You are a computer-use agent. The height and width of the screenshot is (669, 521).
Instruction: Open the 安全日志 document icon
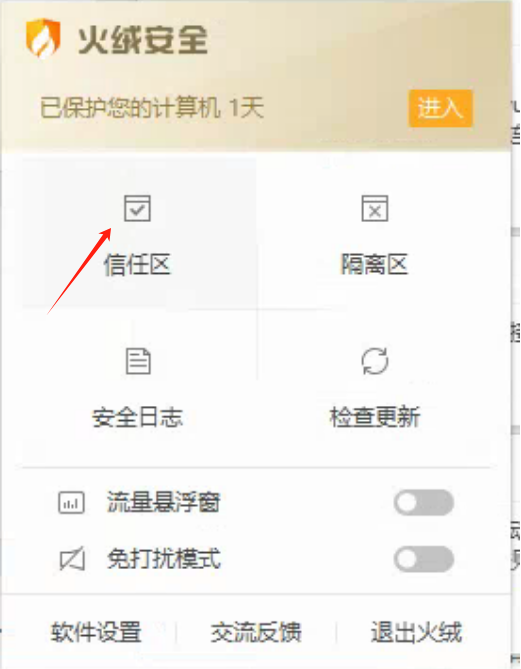click(138, 361)
